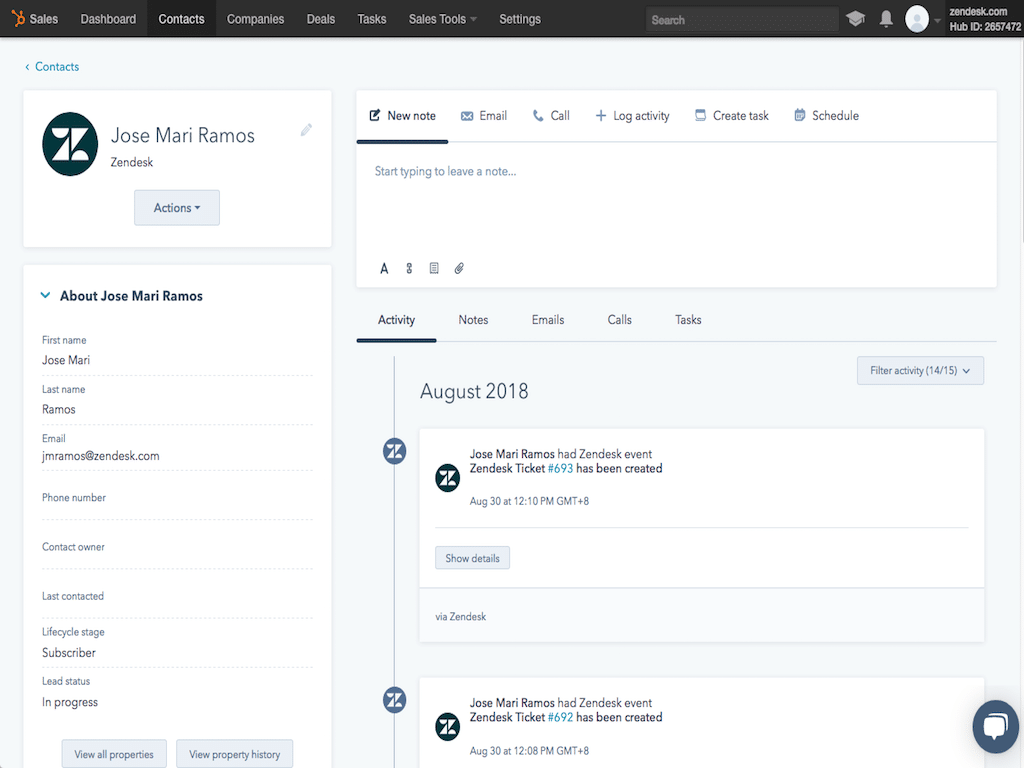1024x768 pixels.
Task: Open Tasks in top navigation
Action: pyautogui.click(x=372, y=19)
